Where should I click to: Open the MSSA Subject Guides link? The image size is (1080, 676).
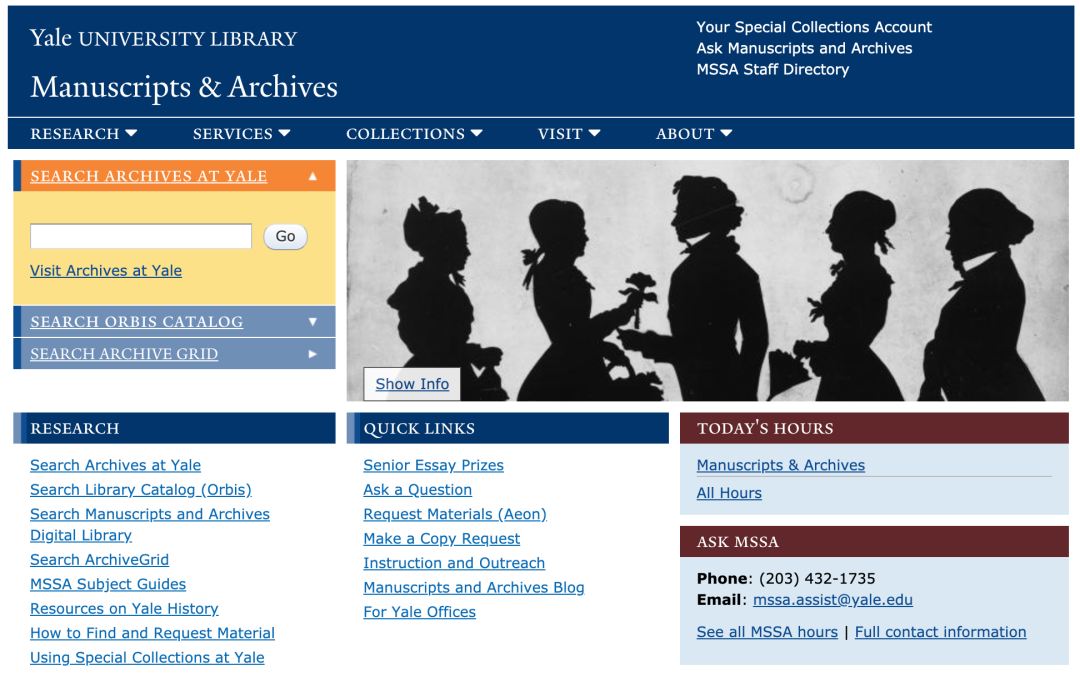(108, 584)
